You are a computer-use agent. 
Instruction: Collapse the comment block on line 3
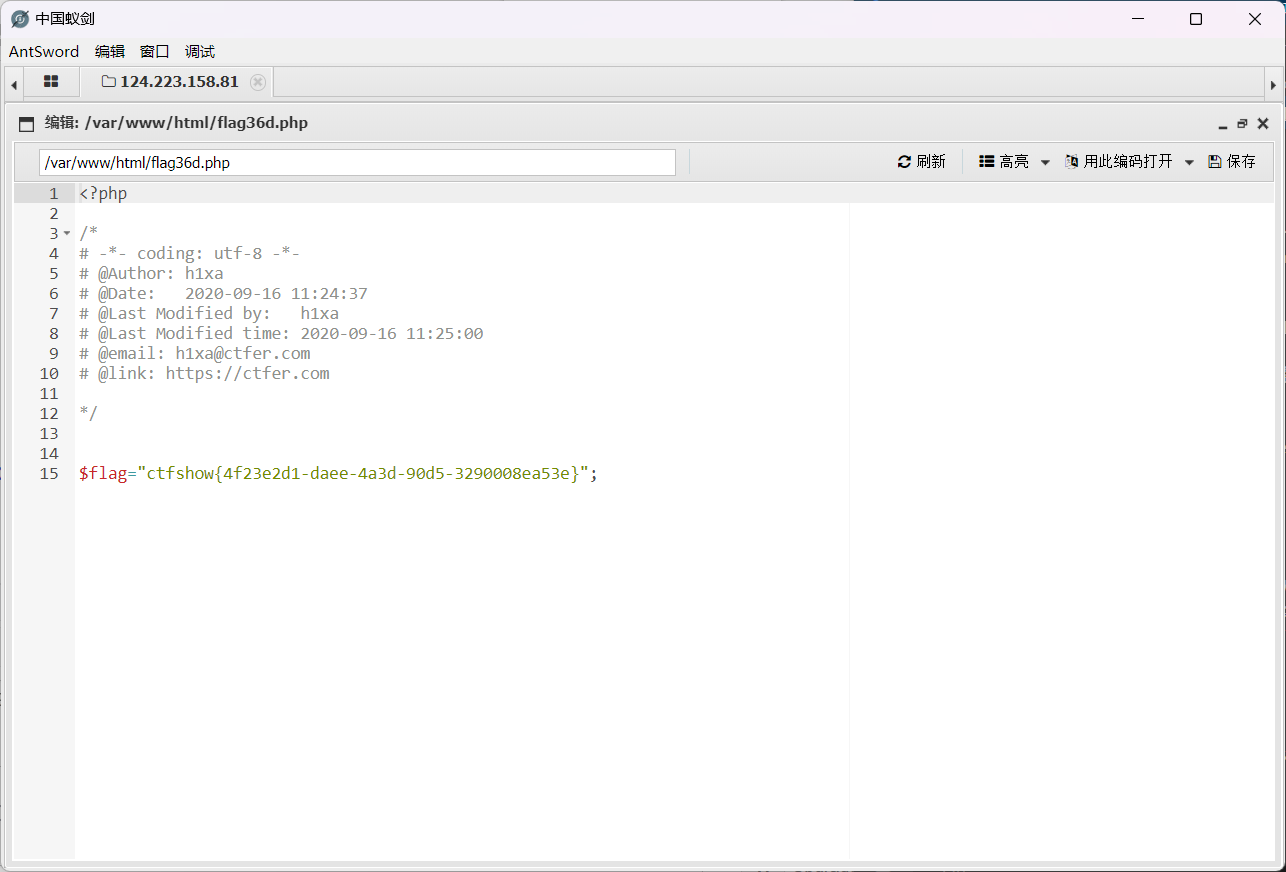click(x=67, y=234)
